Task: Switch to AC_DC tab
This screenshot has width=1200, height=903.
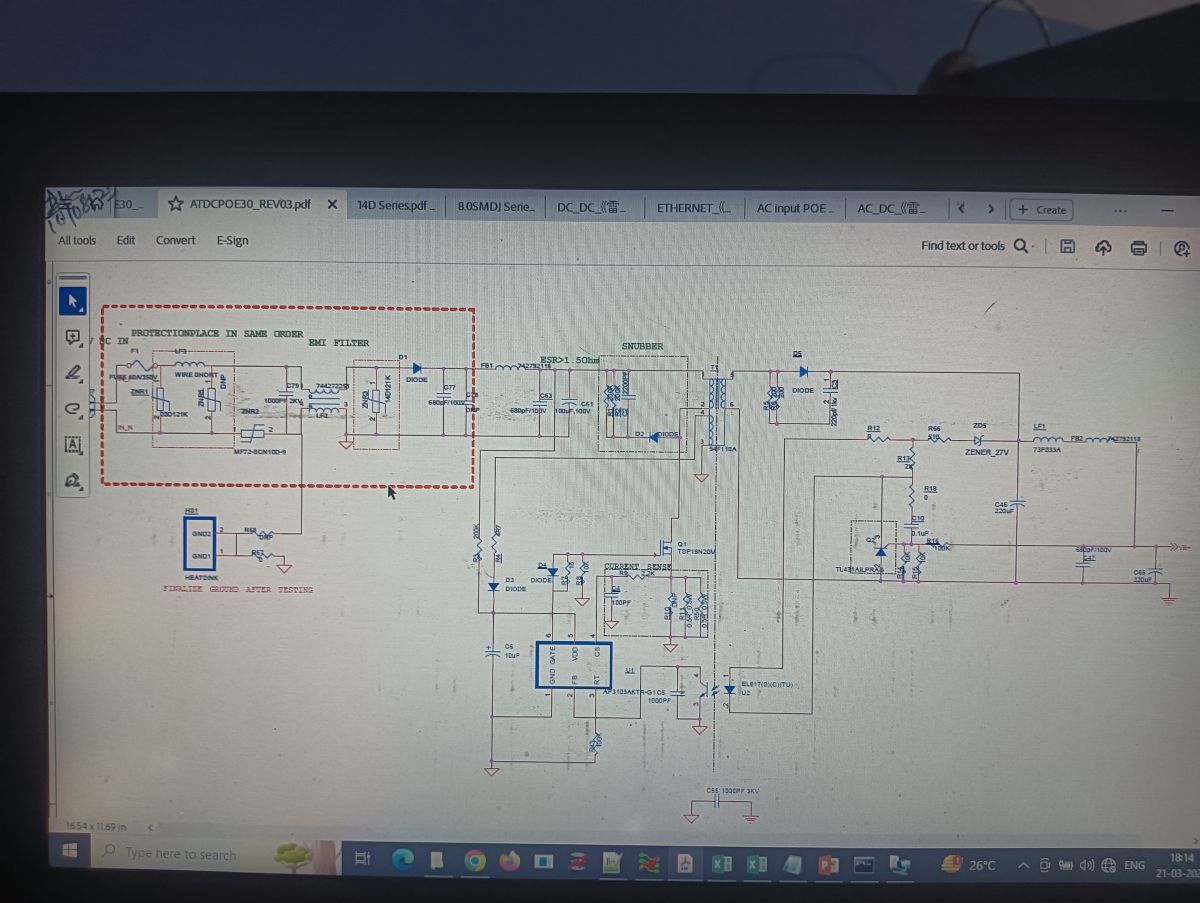Action: (893, 208)
